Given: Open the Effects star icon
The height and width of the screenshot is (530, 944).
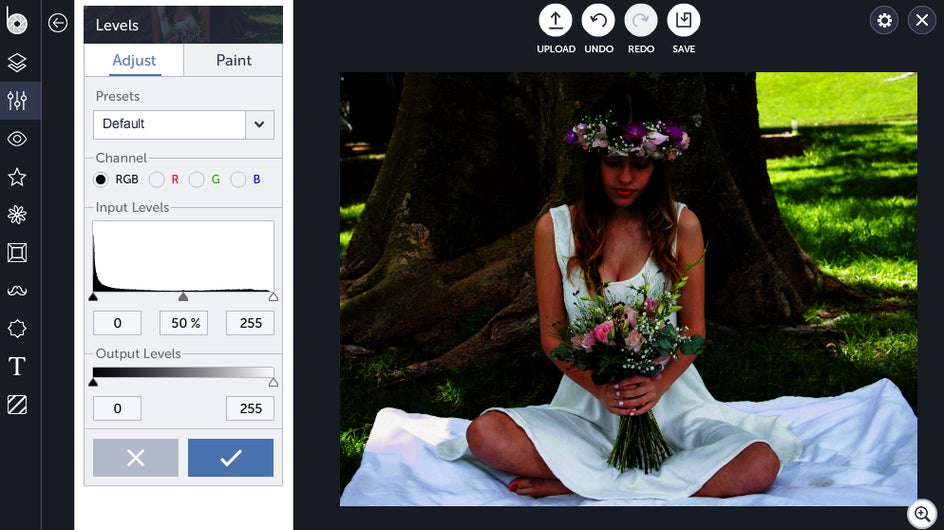Looking at the screenshot, I should [17, 177].
